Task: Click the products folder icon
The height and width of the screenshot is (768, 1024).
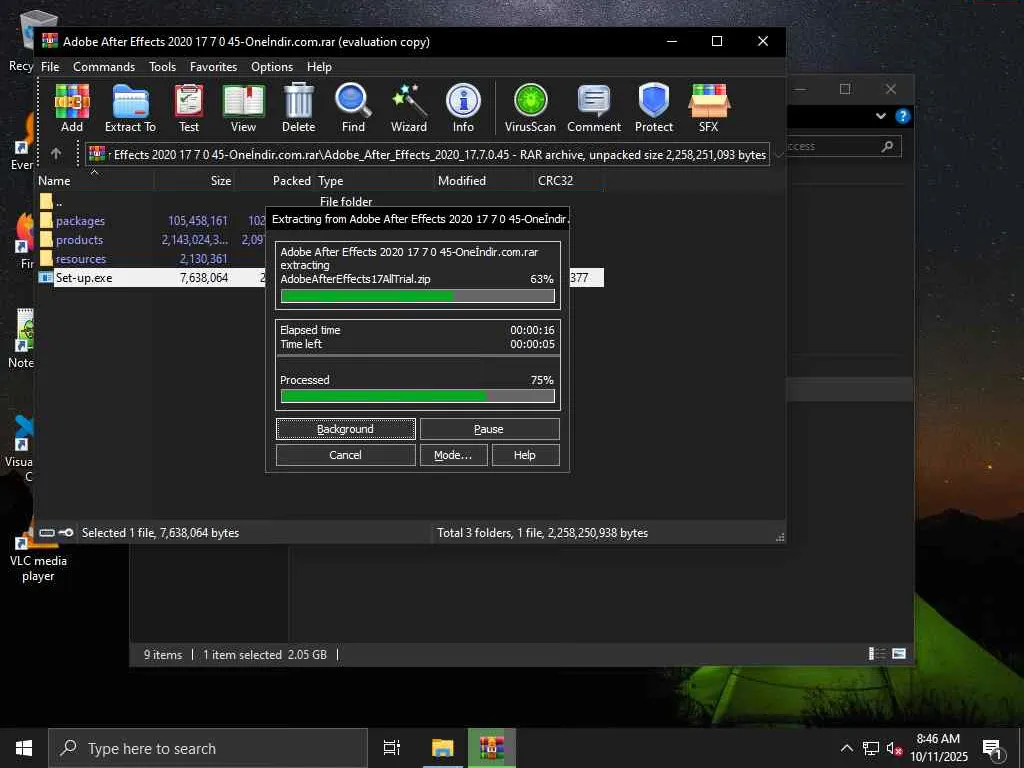Action: coord(46,240)
